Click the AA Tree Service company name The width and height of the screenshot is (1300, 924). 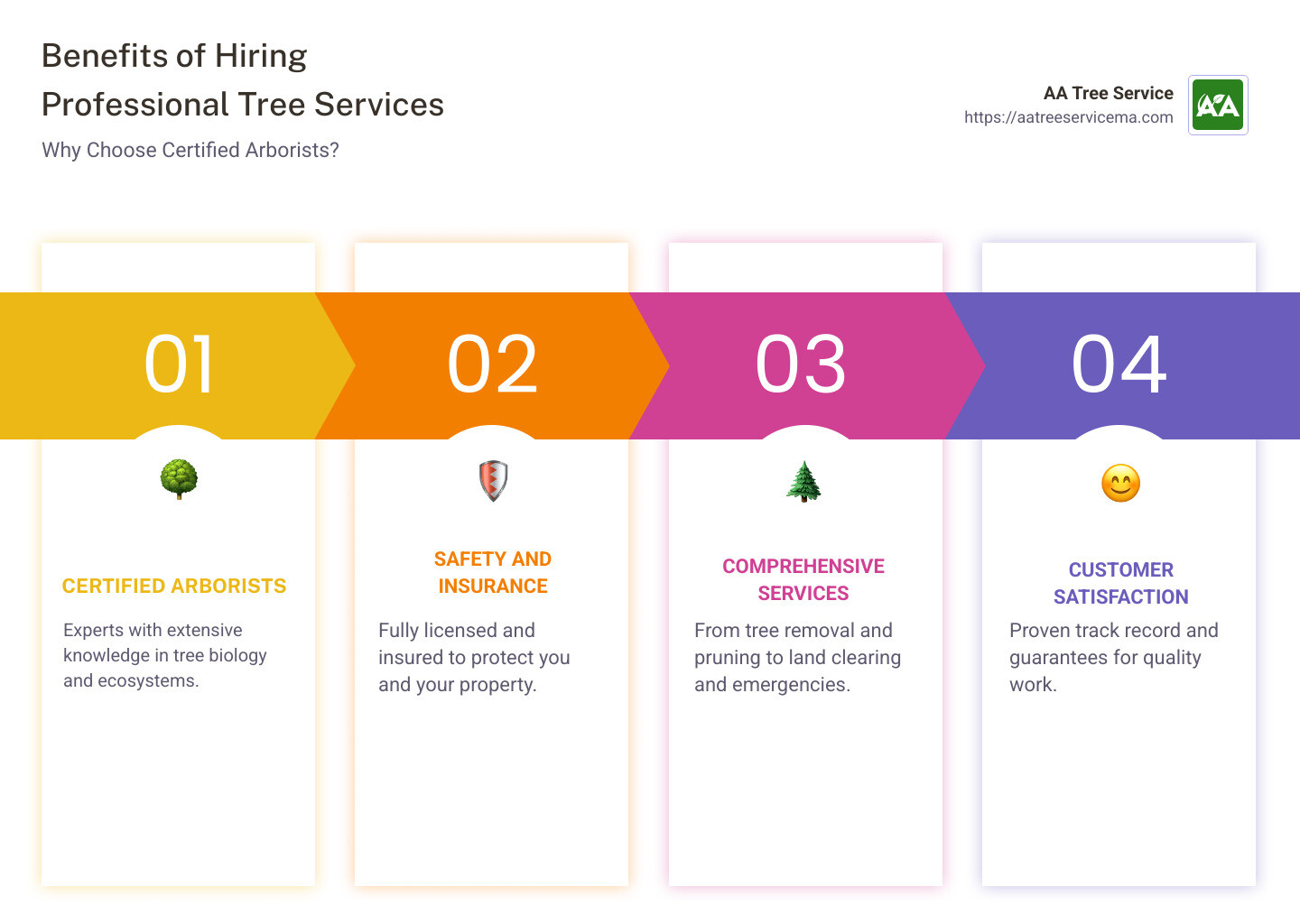1108,93
